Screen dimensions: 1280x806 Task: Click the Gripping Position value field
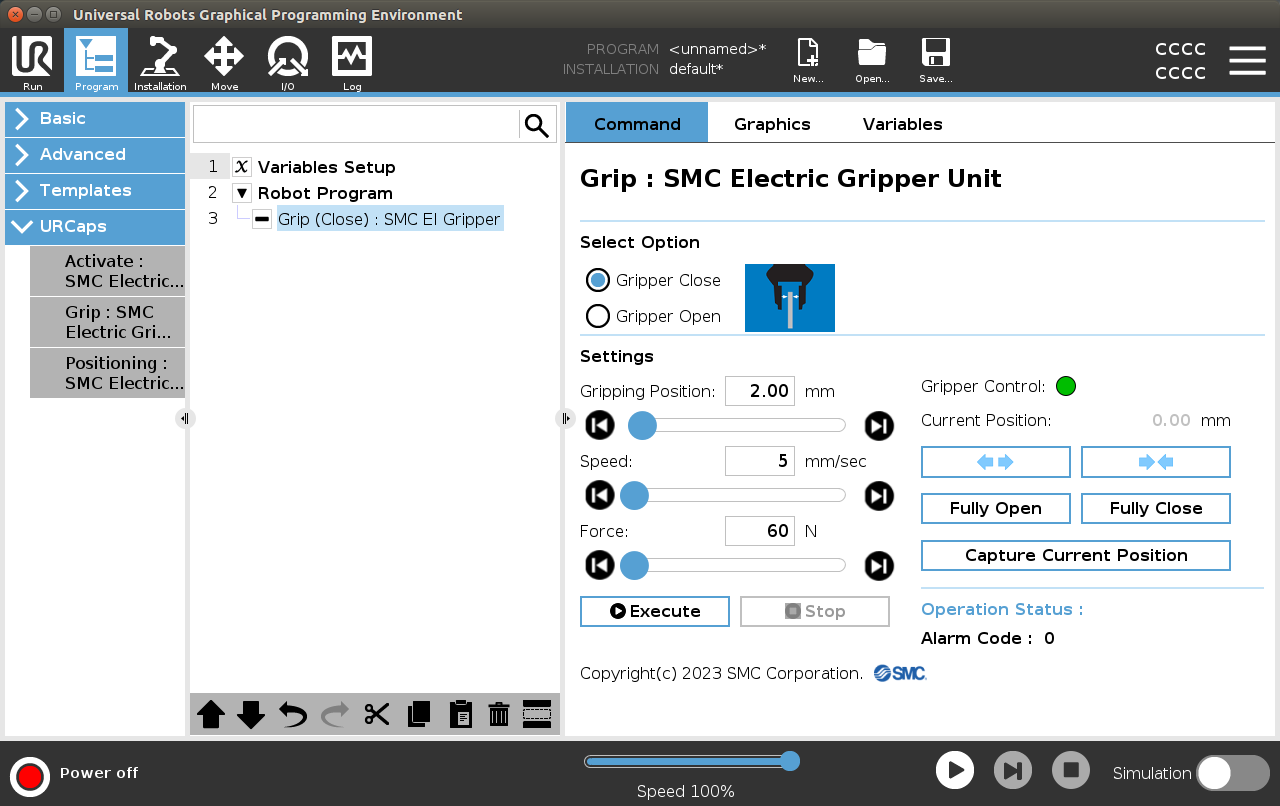(760, 391)
